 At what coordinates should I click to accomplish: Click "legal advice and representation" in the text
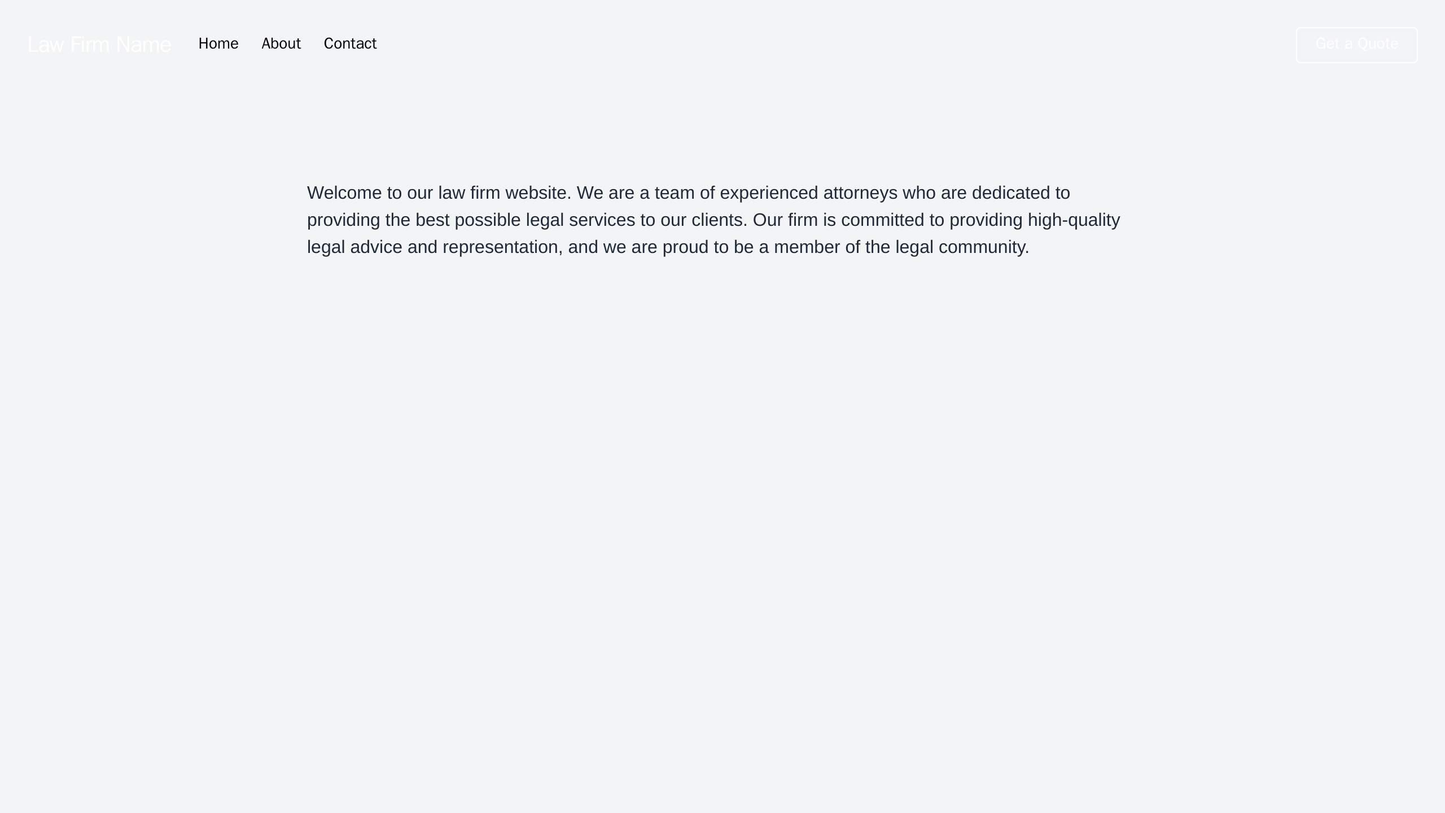(x=435, y=247)
